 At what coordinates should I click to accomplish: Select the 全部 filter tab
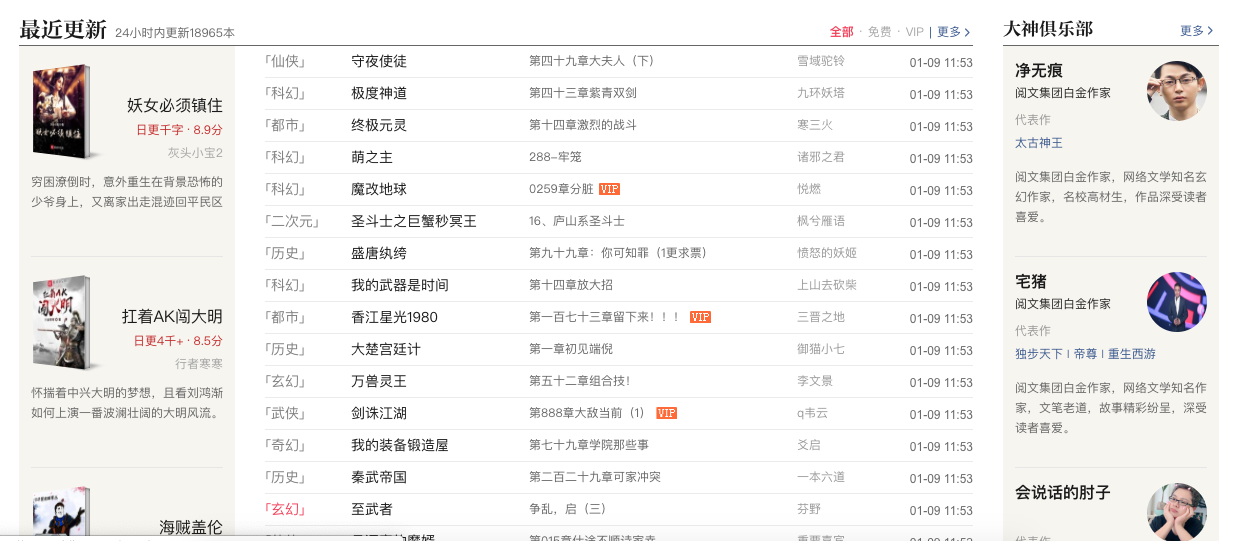(841, 32)
